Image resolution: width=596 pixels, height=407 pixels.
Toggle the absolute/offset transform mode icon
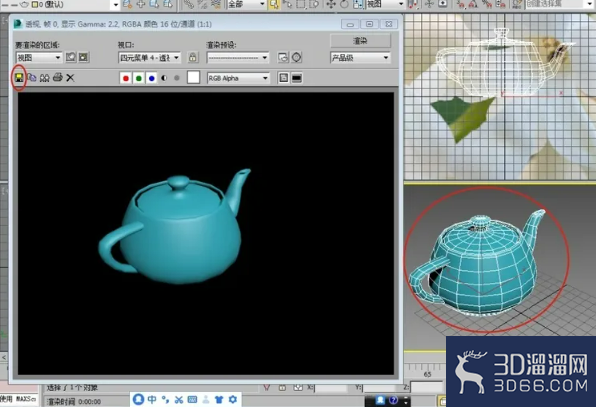click(x=298, y=388)
